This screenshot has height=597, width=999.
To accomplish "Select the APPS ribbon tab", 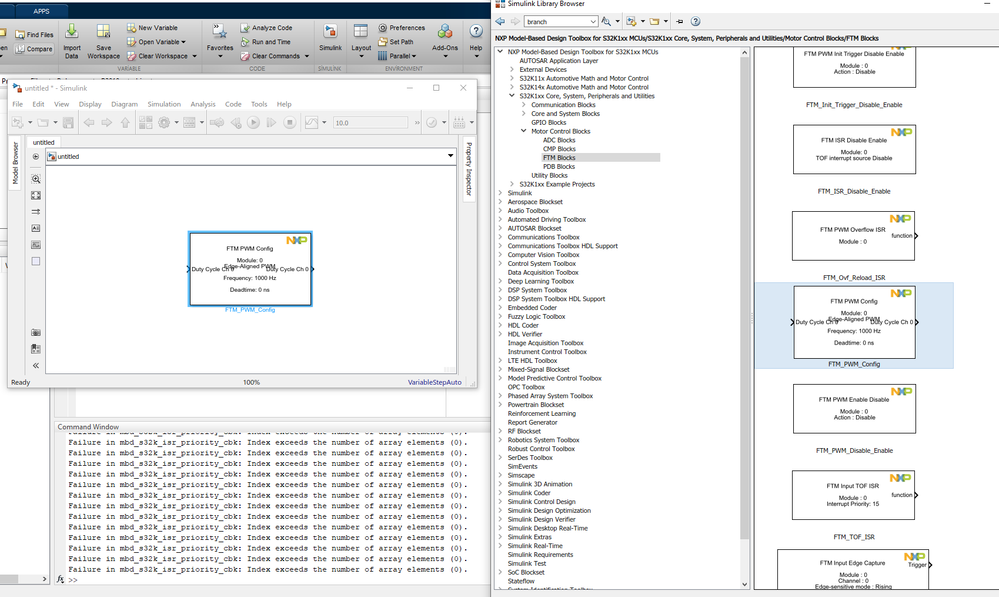I will click(41, 11).
